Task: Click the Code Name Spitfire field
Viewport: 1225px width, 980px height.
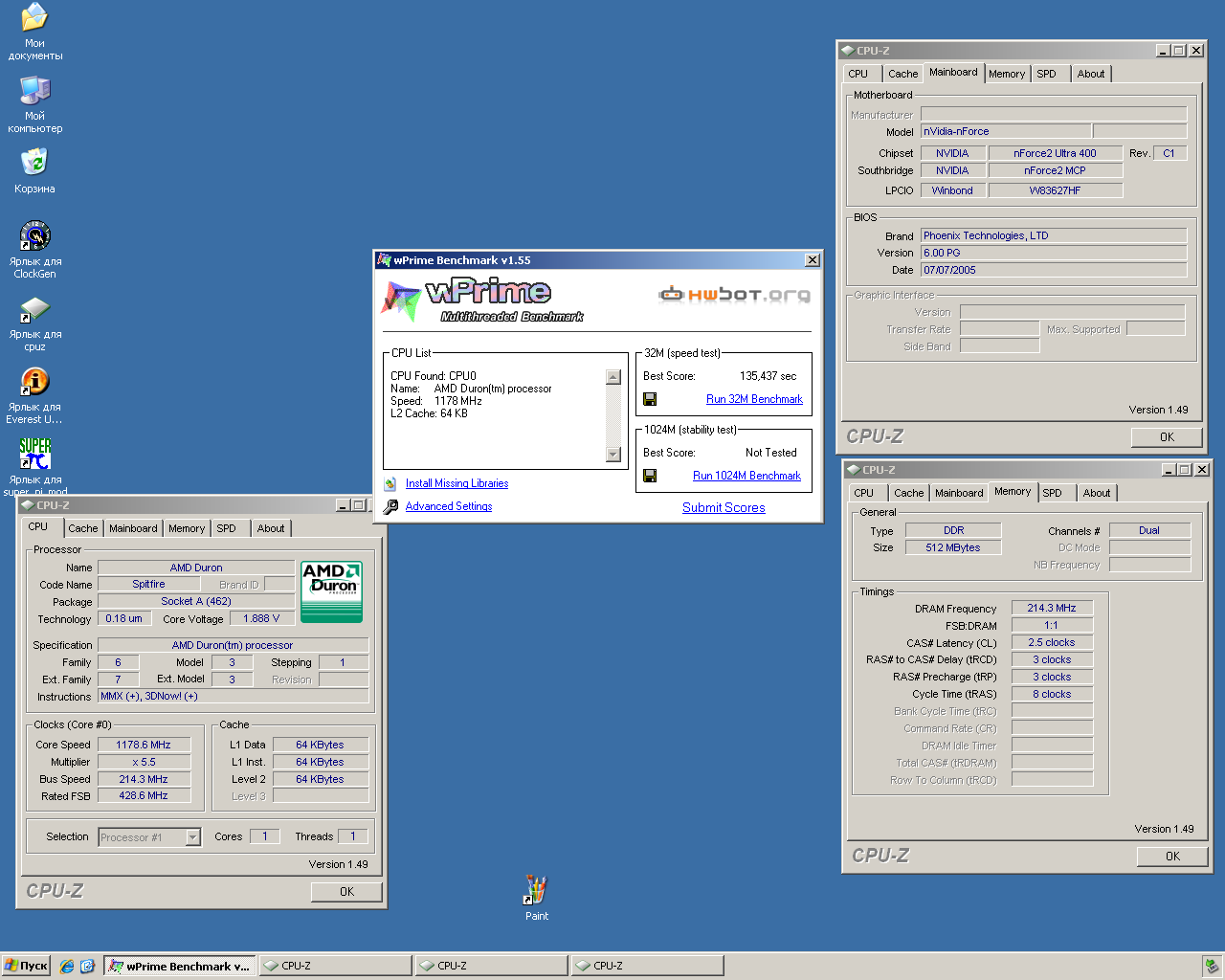Action: click(x=148, y=585)
